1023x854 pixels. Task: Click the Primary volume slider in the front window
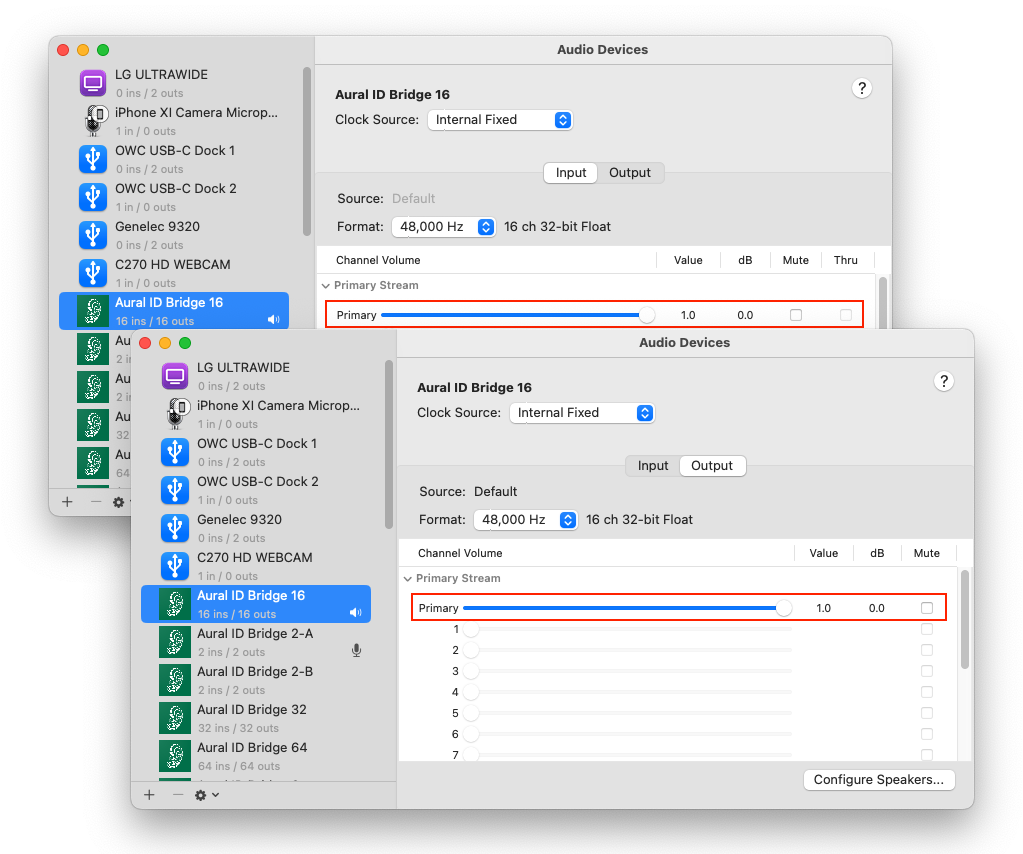627,608
